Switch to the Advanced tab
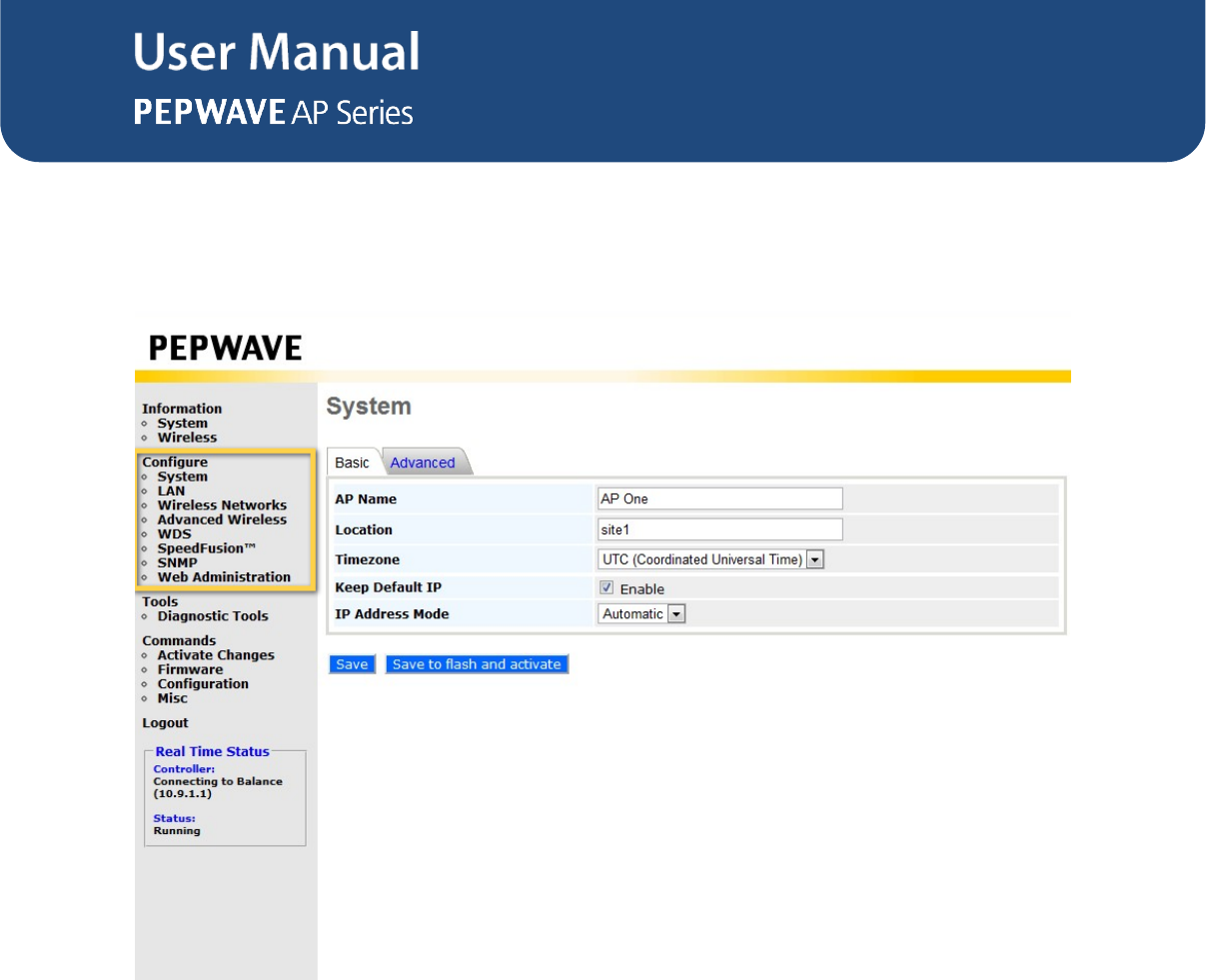 point(423,463)
